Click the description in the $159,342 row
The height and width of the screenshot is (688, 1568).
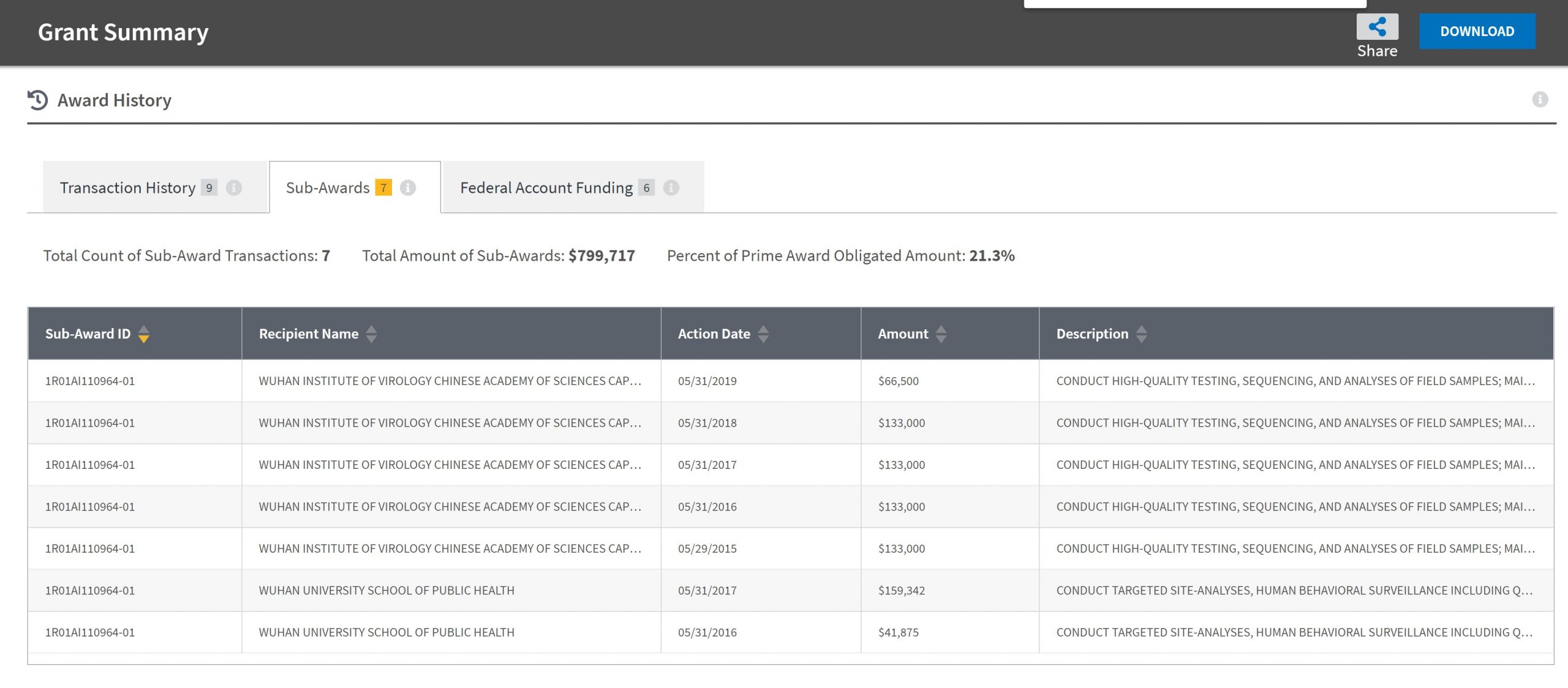[x=1294, y=591]
